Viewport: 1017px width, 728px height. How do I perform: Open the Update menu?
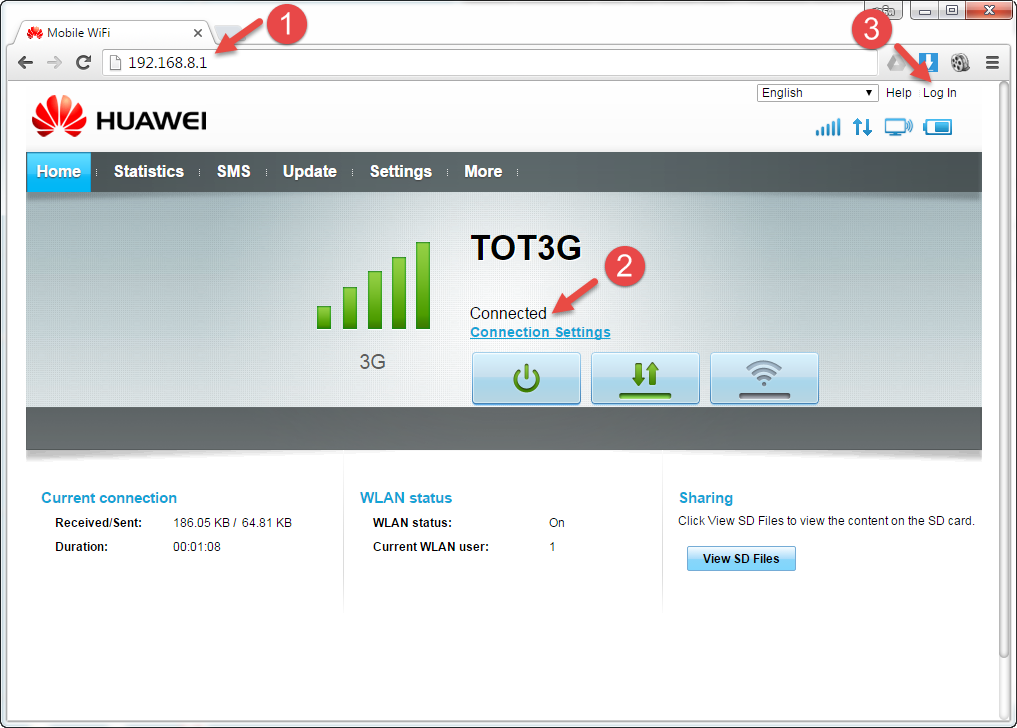(309, 171)
